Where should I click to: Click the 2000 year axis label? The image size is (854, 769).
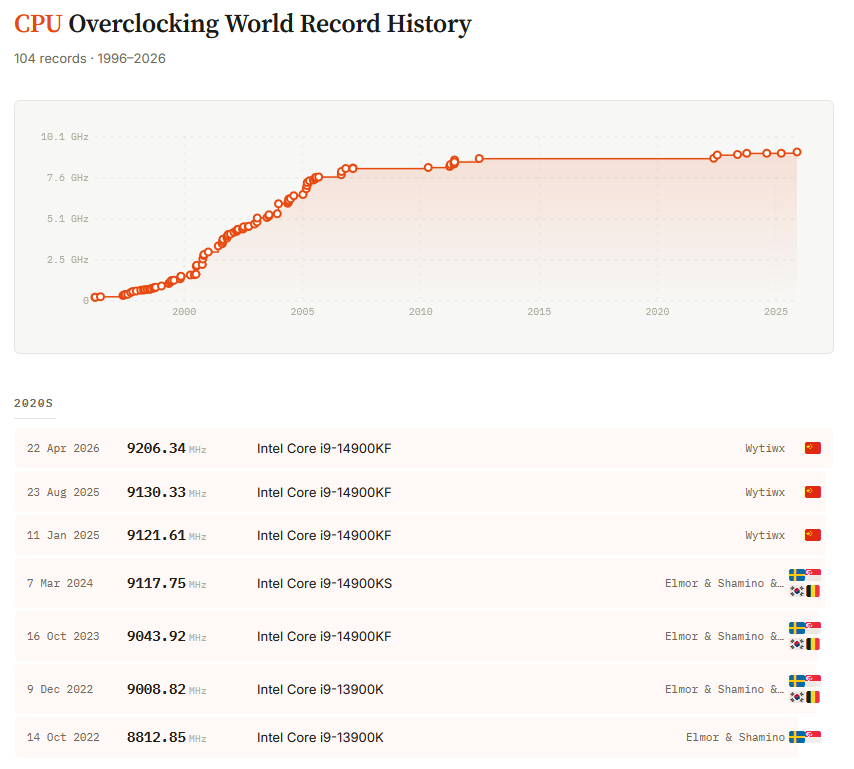[x=184, y=312]
